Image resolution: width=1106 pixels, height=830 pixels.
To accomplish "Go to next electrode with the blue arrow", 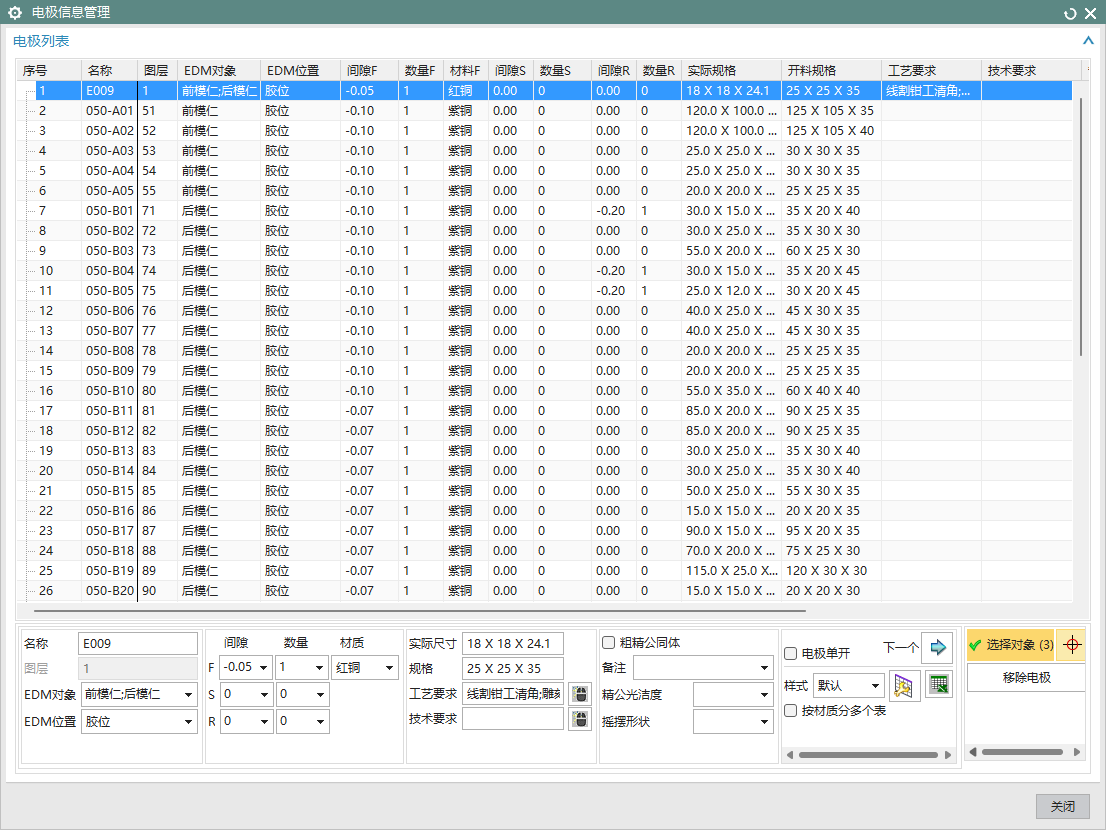I will [937, 647].
